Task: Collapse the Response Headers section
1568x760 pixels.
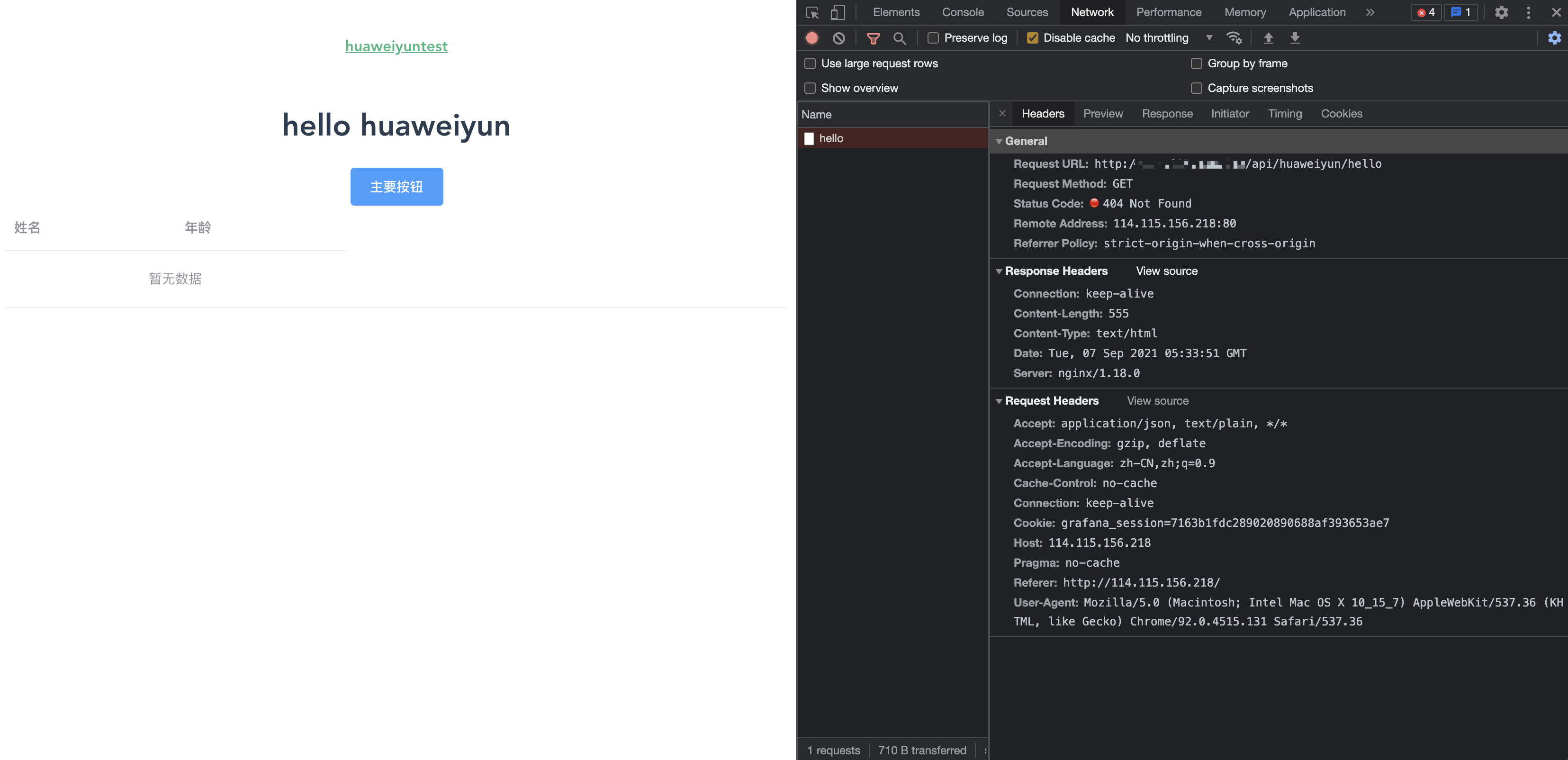Action: (999, 271)
